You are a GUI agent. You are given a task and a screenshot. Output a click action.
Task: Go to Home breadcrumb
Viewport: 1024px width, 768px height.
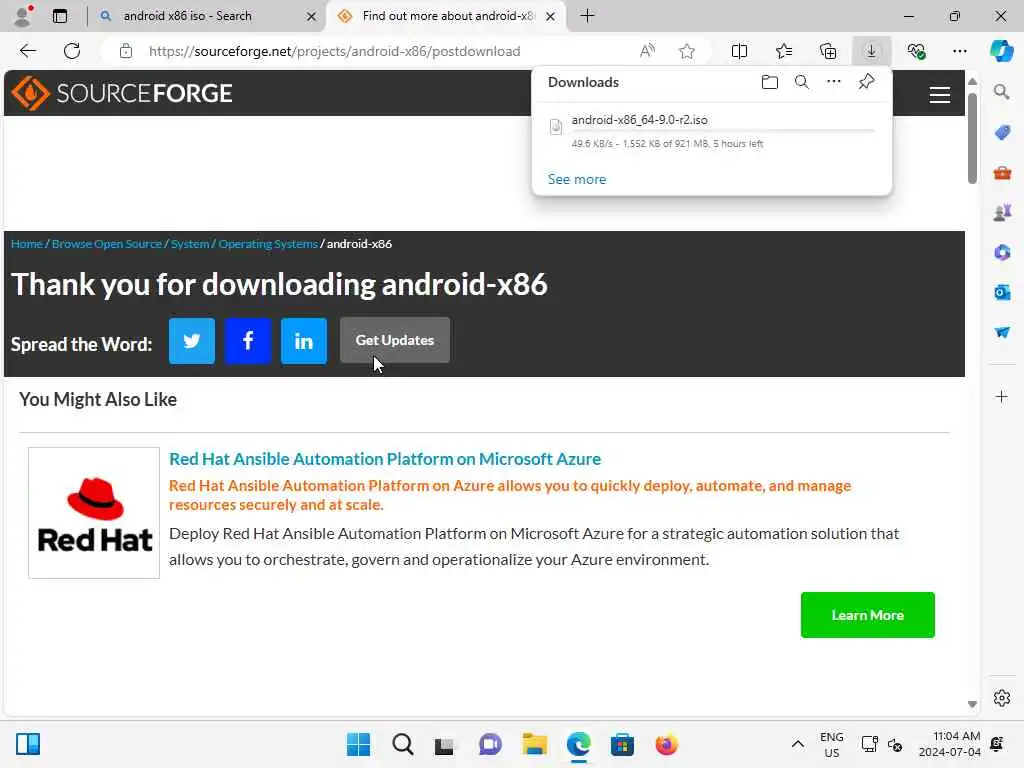27,244
